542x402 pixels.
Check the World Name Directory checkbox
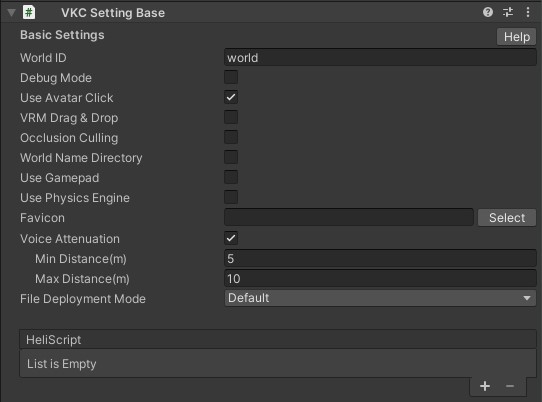point(231,157)
